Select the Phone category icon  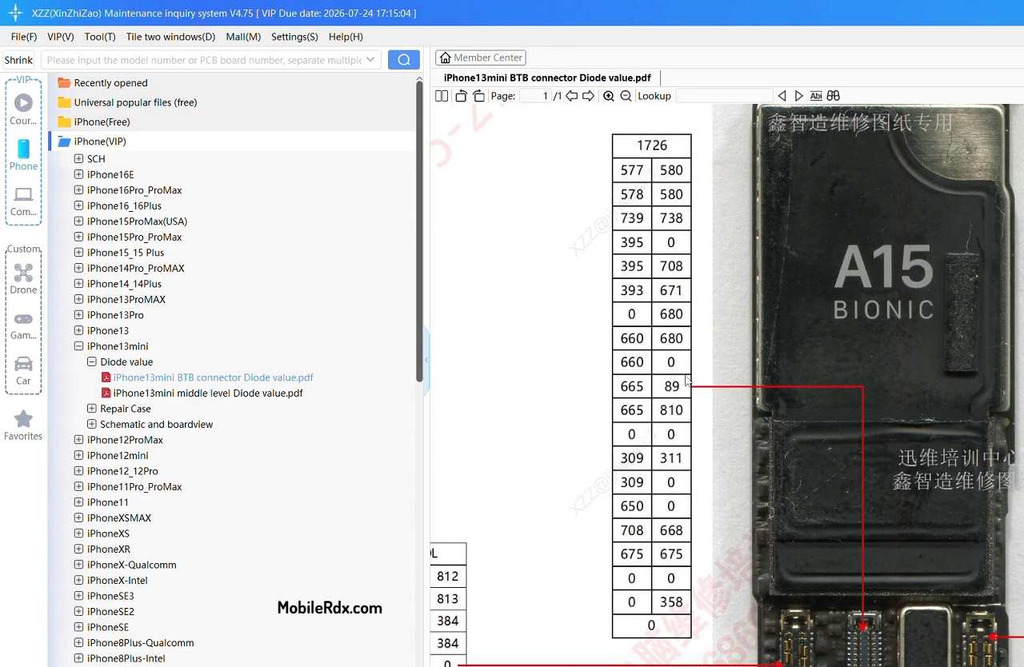23,155
